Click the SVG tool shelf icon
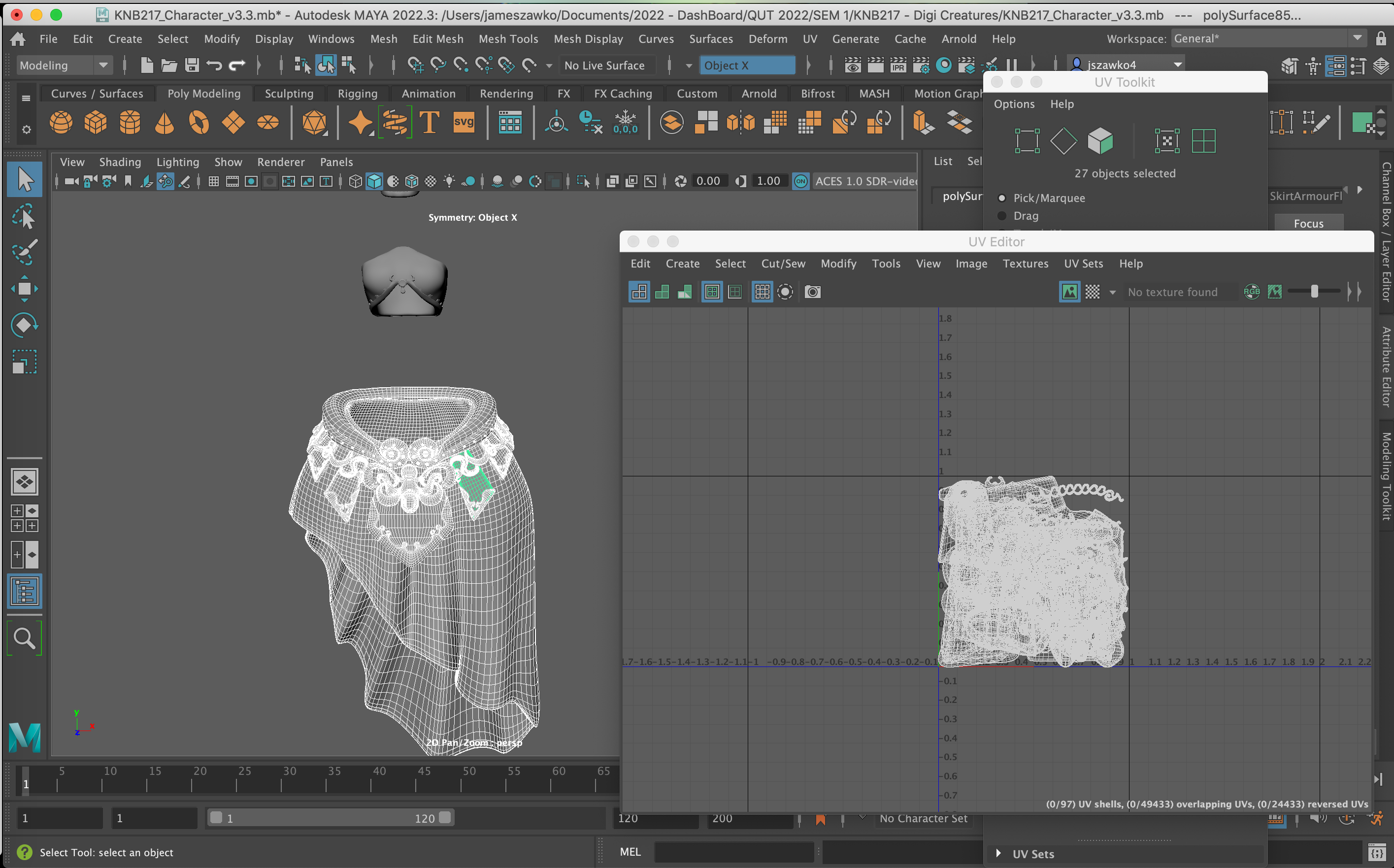The image size is (1394, 868). coord(464,123)
